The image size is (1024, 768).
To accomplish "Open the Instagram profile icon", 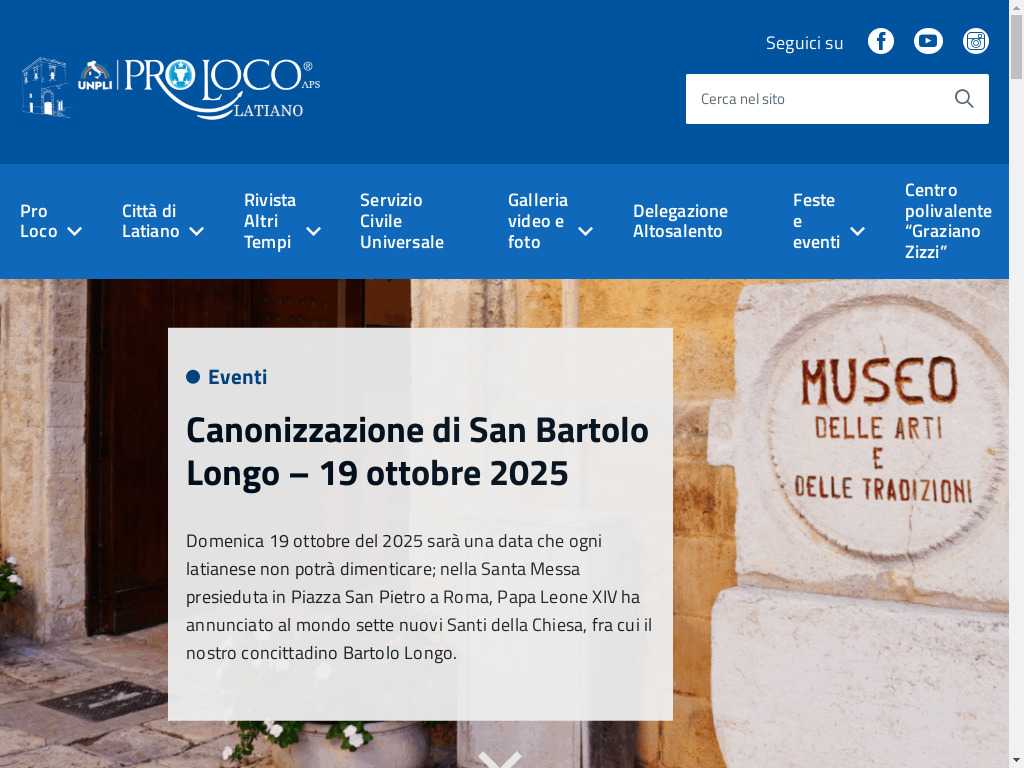I will point(976,41).
